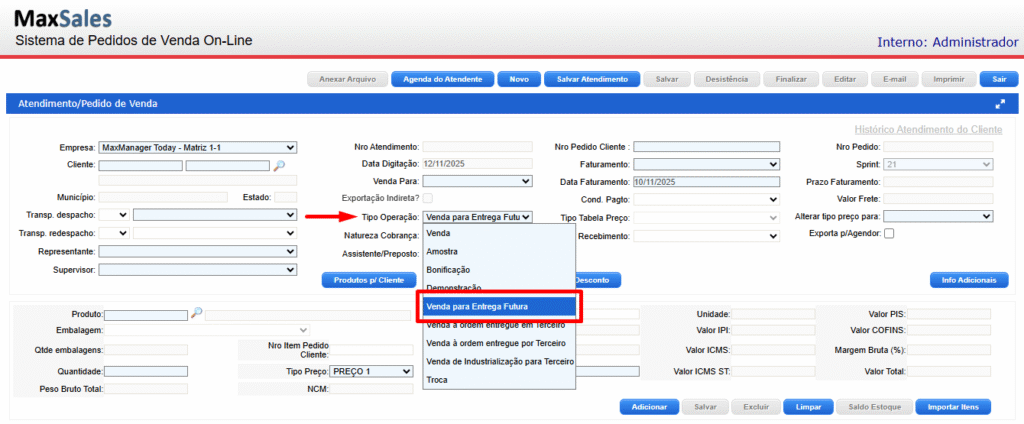This screenshot has height=424, width=1024.
Task: Toggle the Exportação Indireta checkbox
Action: click(x=428, y=199)
